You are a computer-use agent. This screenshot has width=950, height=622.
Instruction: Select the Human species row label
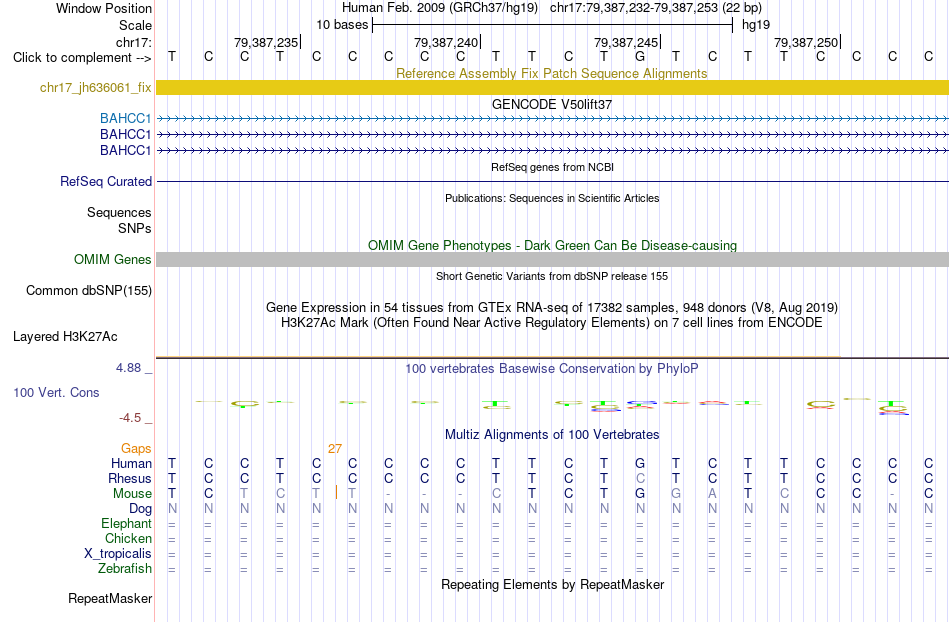pyautogui.click(x=131, y=464)
